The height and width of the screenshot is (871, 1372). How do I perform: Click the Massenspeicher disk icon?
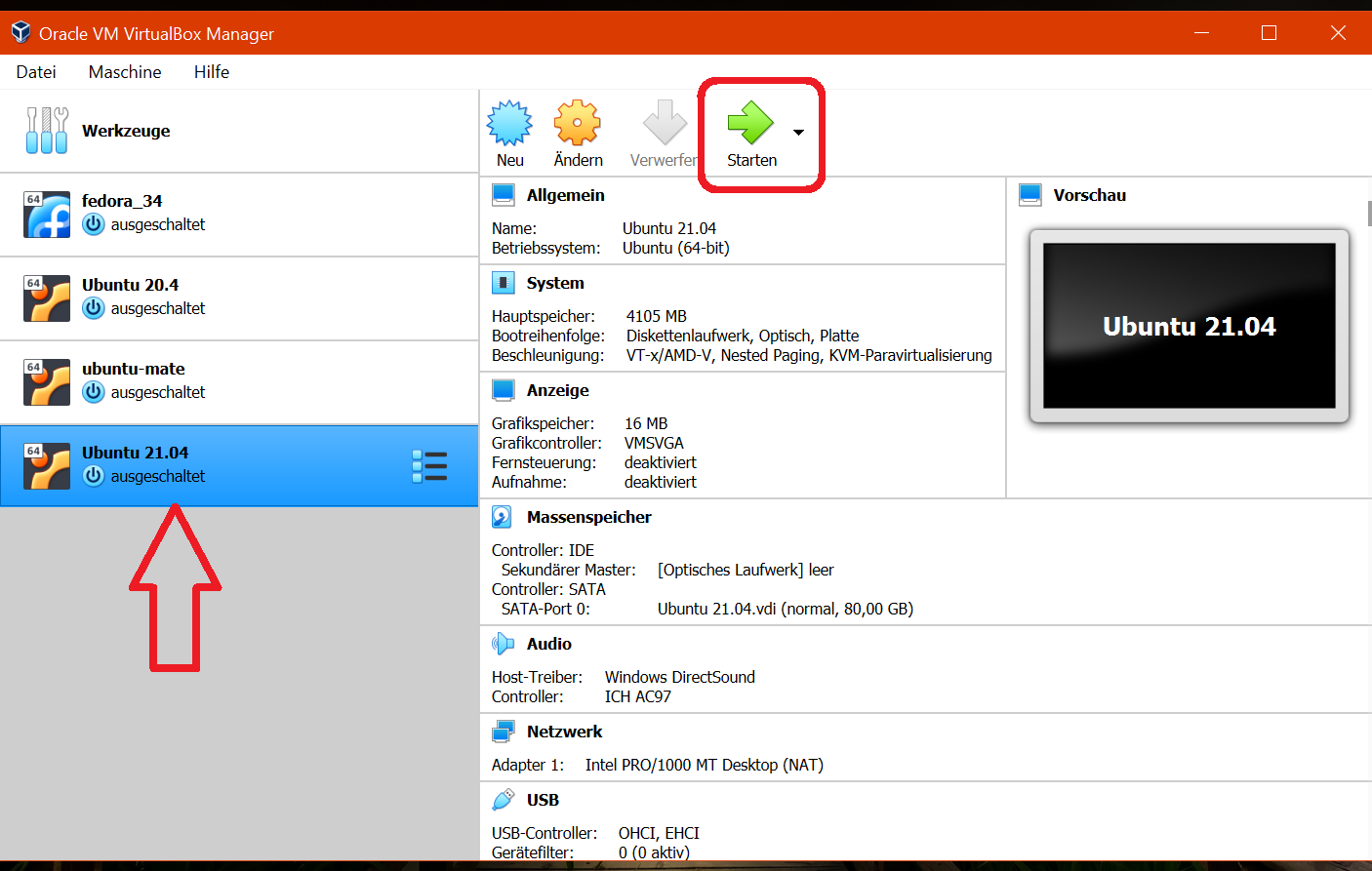pyautogui.click(x=503, y=517)
